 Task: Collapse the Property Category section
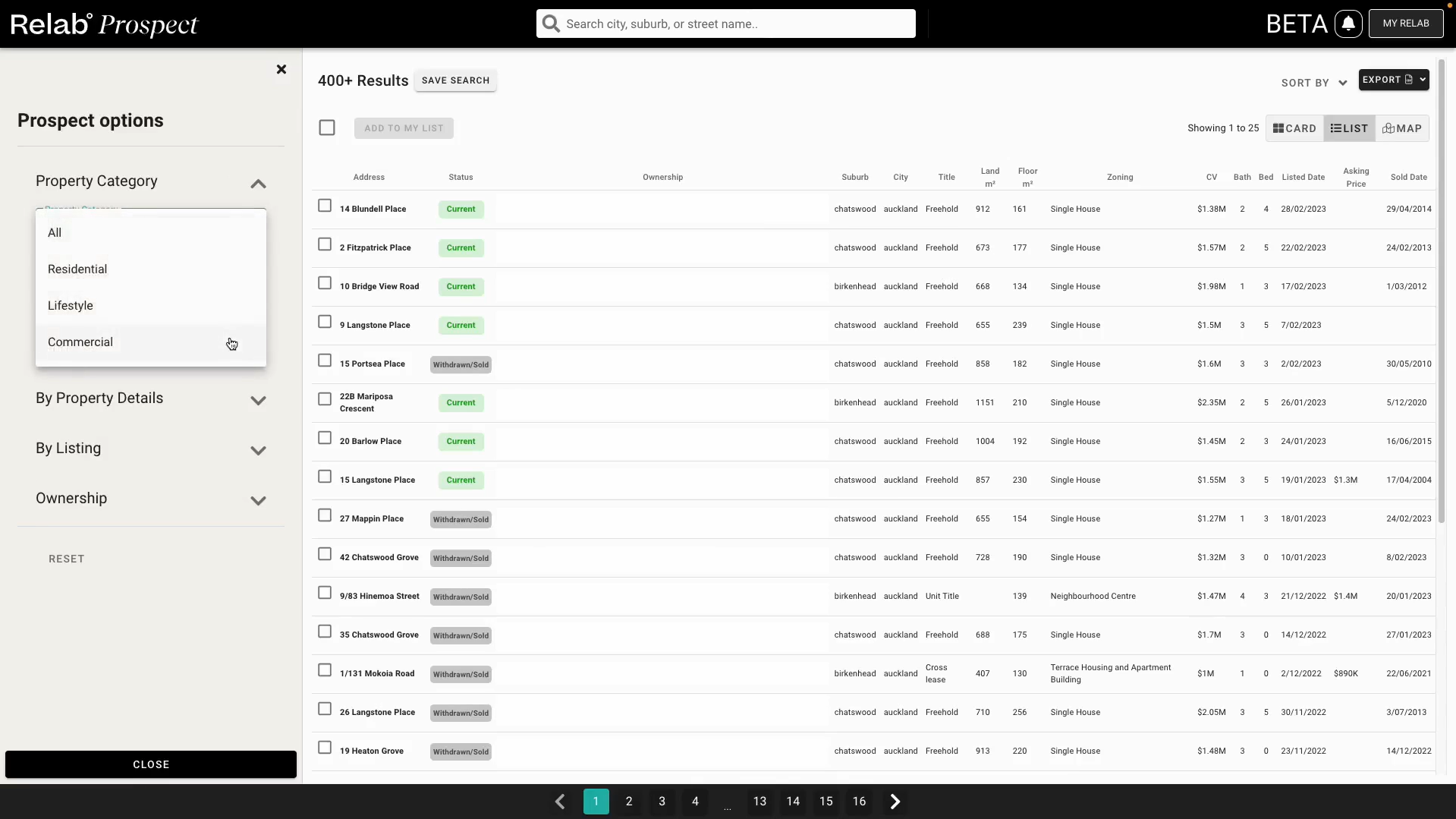pyautogui.click(x=258, y=183)
